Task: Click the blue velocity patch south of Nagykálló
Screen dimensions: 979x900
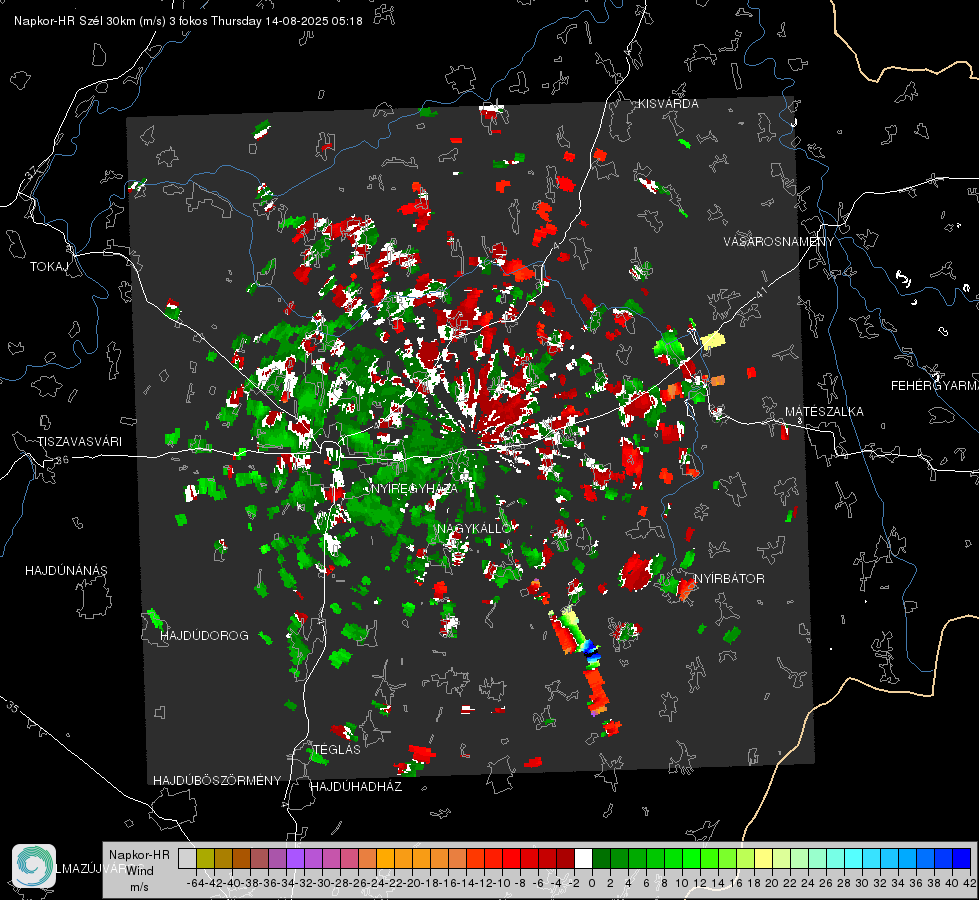Action: click(591, 652)
